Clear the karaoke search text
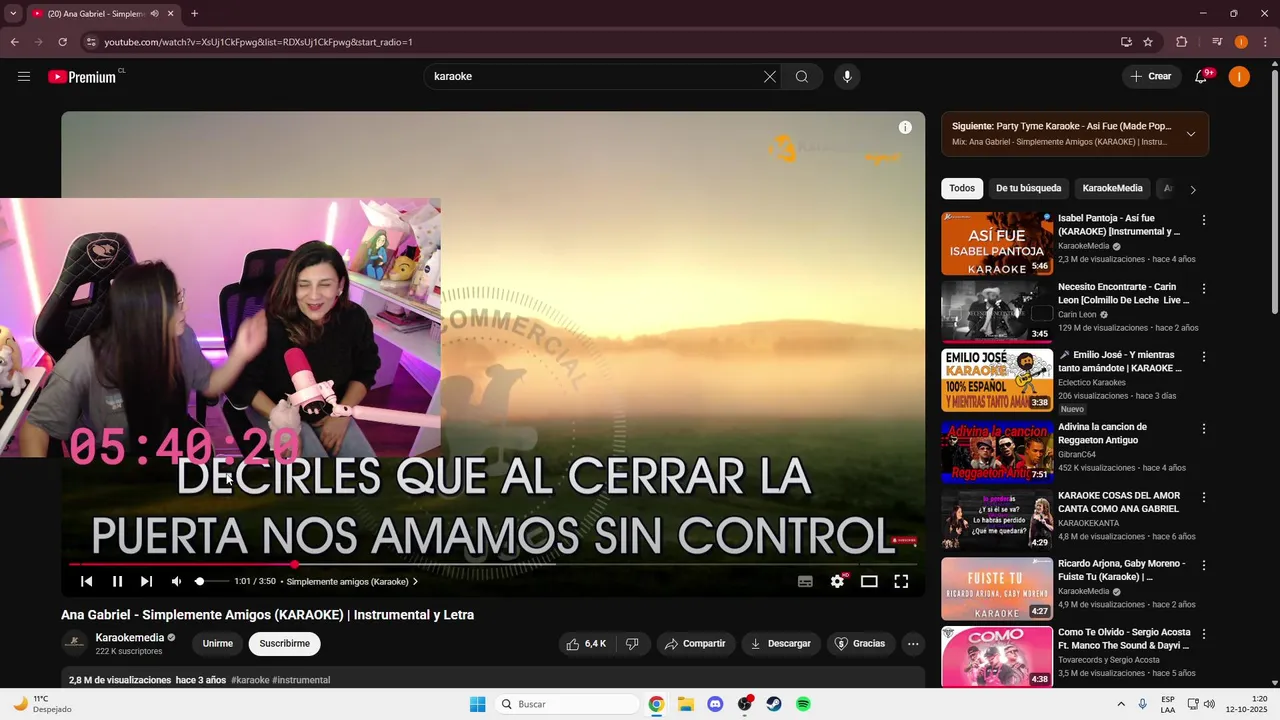Screen dimensions: 1280x720 (770, 77)
